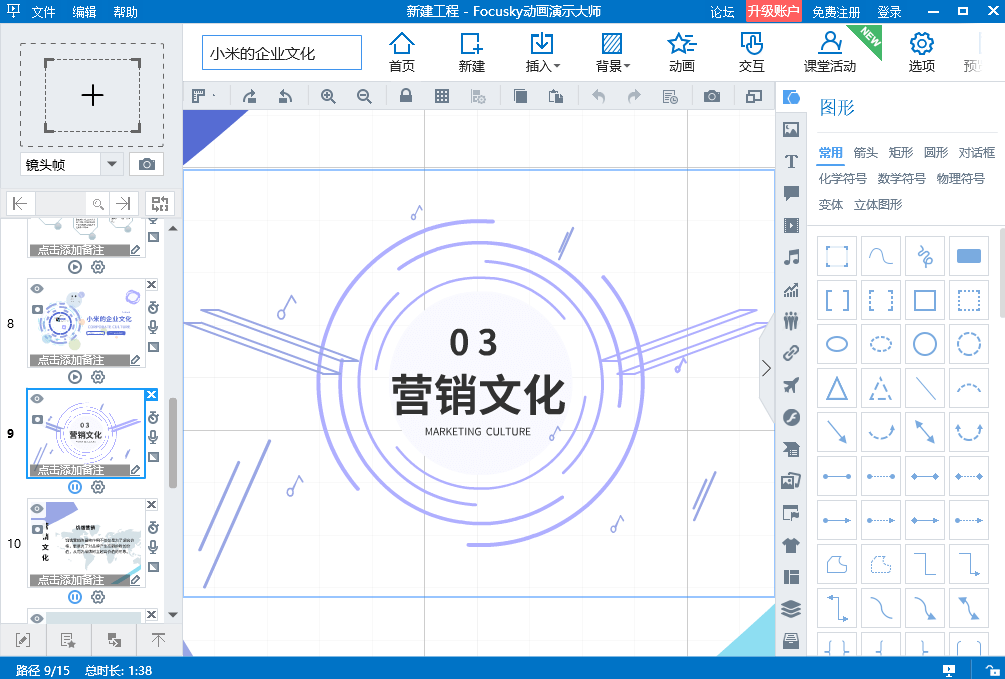Click the zoom in magnifier

[x=328, y=96]
